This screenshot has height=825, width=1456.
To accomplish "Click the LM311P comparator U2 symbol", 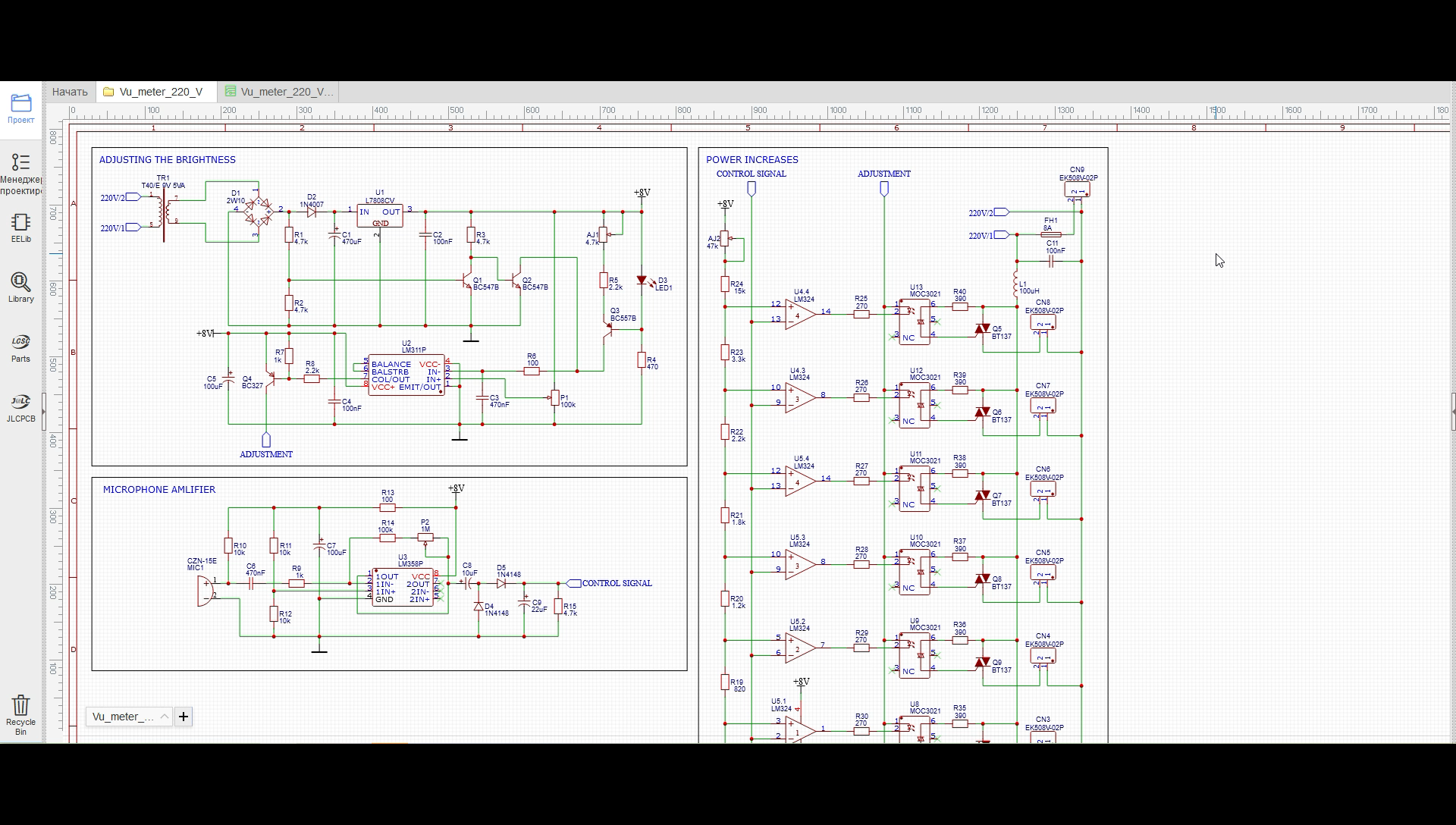I will 406,375.
